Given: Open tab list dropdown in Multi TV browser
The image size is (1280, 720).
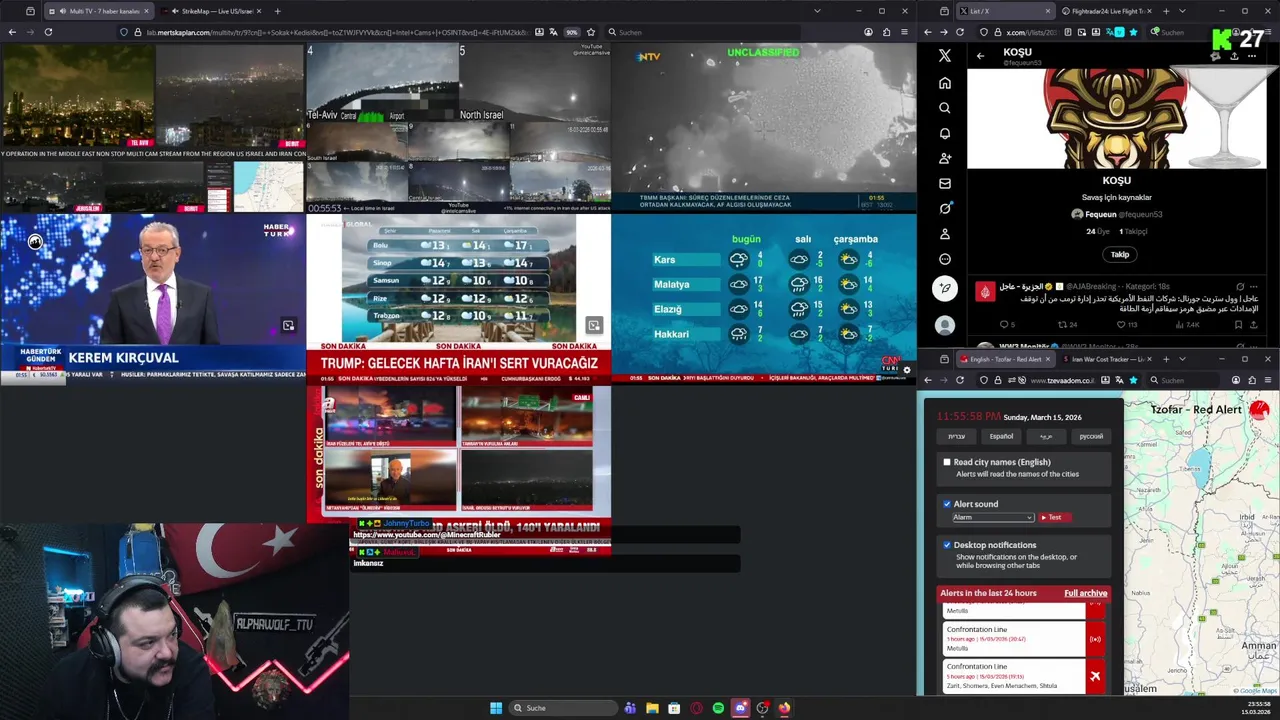Looking at the screenshot, I should pos(817,11).
